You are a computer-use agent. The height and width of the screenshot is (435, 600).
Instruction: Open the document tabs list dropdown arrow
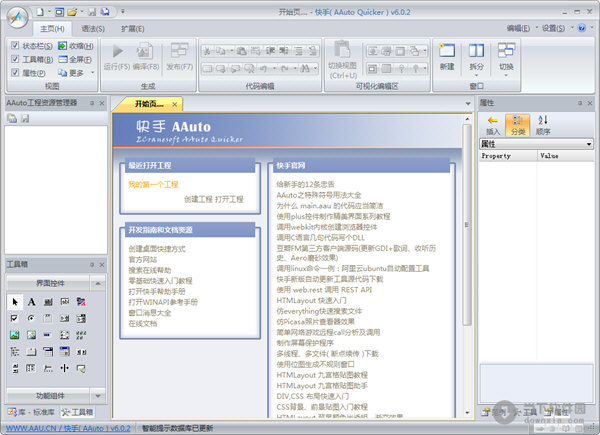[468, 104]
